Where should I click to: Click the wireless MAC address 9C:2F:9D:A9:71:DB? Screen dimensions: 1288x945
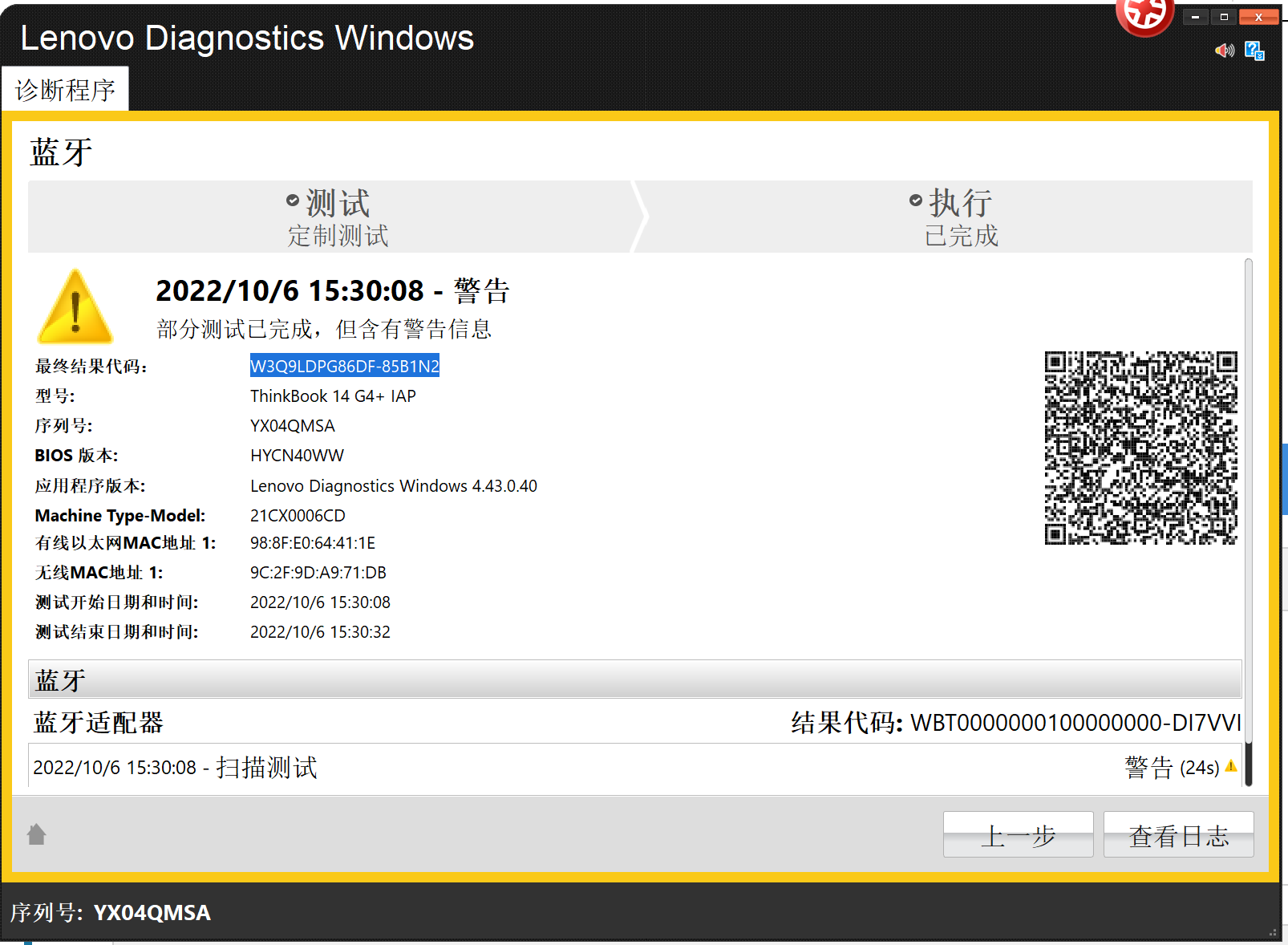pos(318,572)
